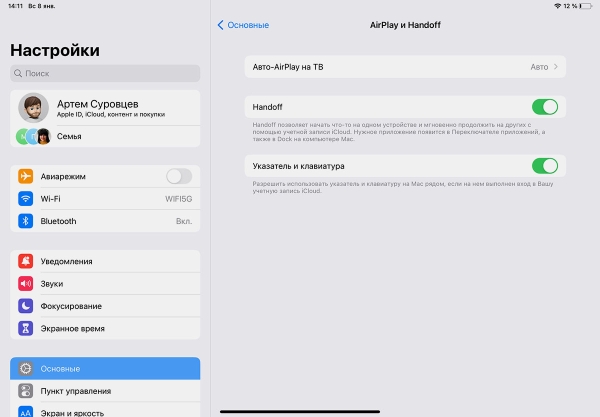Open Bluetooth settings row
600x417 pixels.
click(105, 221)
